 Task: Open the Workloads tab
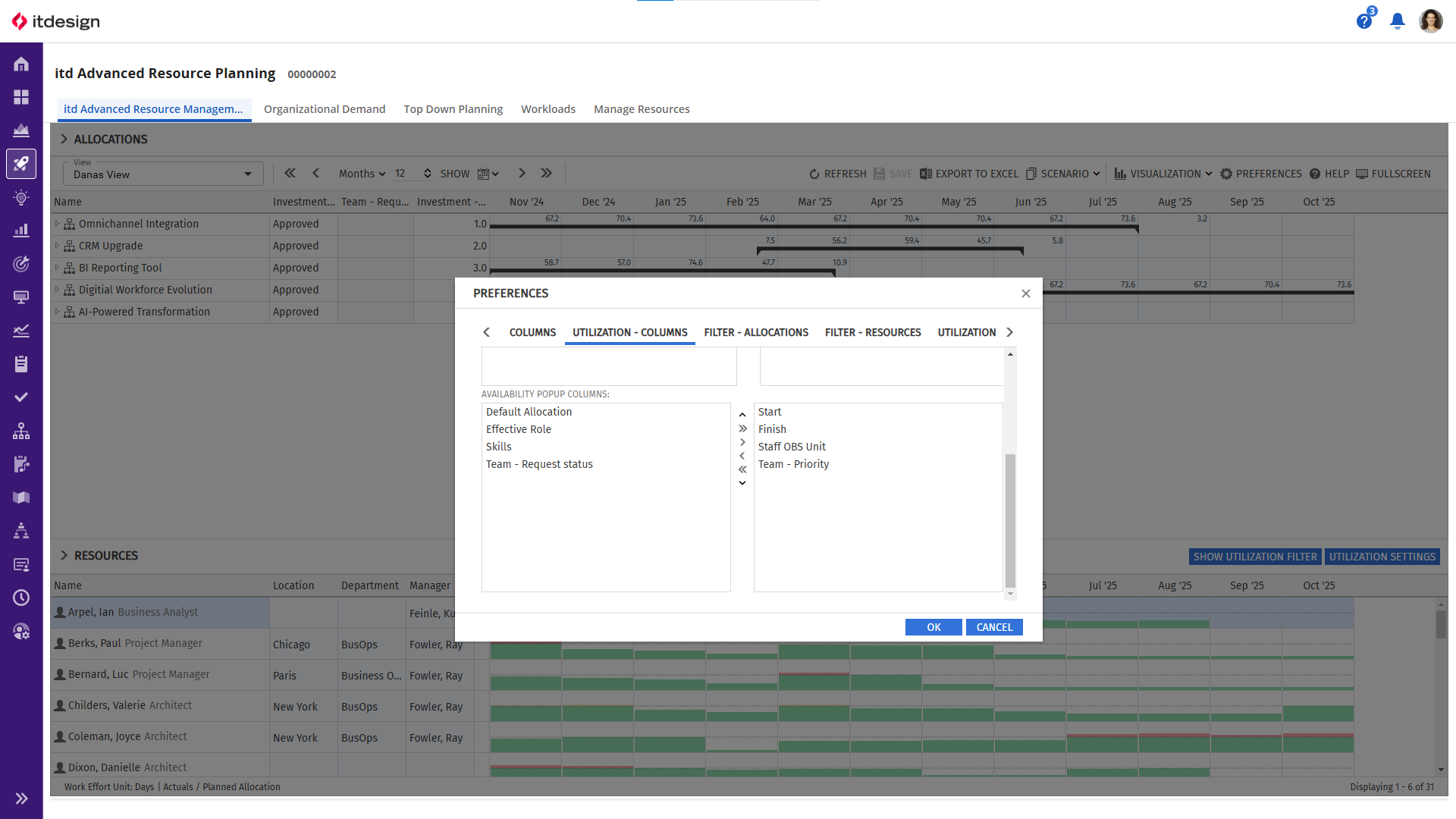click(x=548, y=109)
